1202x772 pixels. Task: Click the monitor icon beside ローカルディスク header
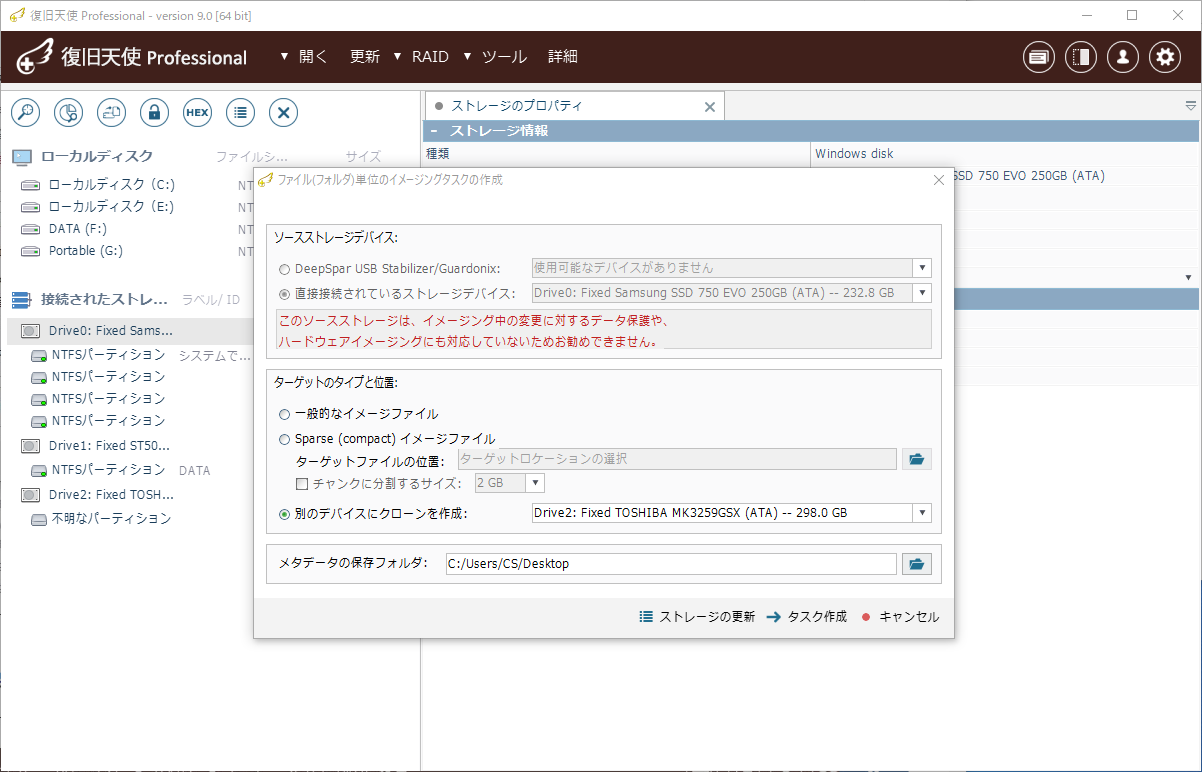point(22,157)
